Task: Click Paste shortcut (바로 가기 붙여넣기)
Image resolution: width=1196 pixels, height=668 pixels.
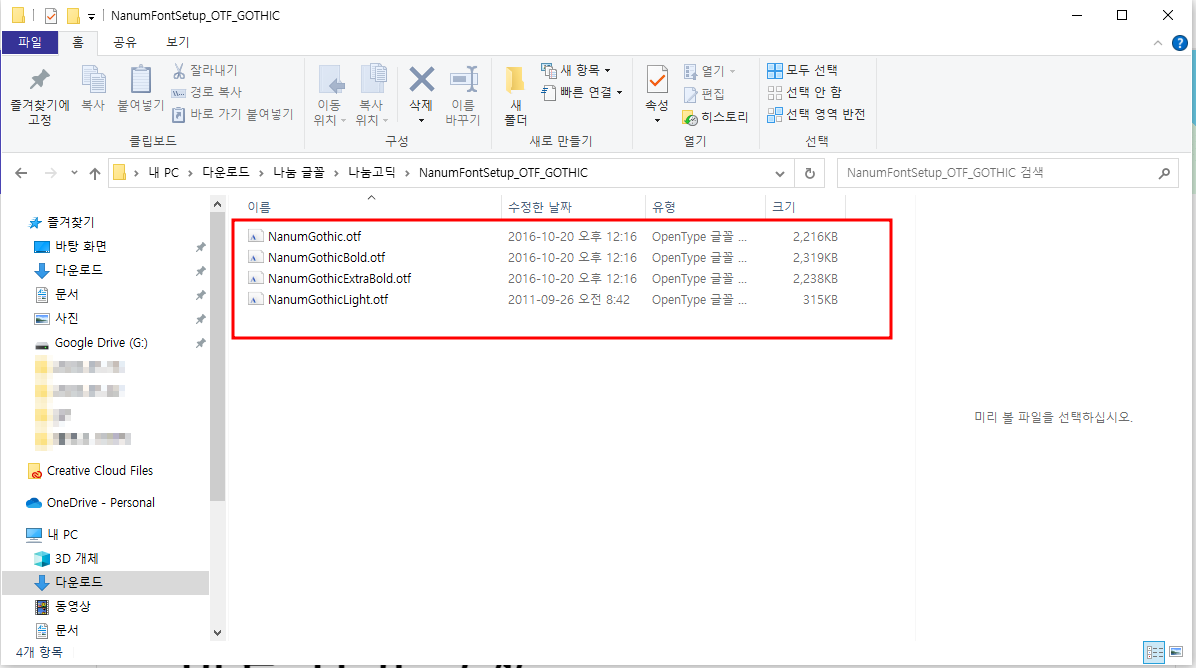Action: (x=233, y=114)
